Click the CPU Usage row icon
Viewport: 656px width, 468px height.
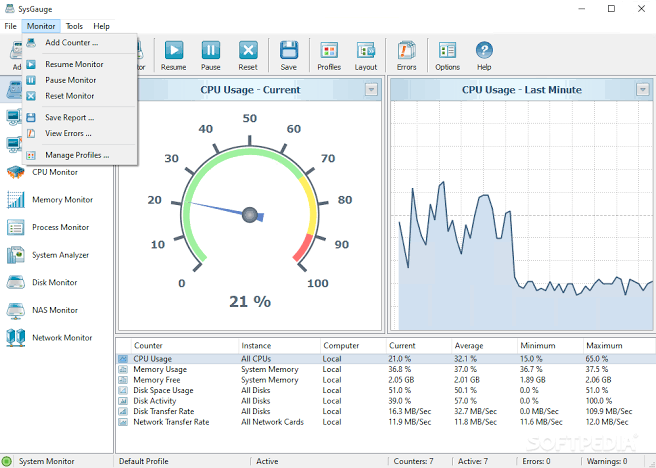pos(123,359)
